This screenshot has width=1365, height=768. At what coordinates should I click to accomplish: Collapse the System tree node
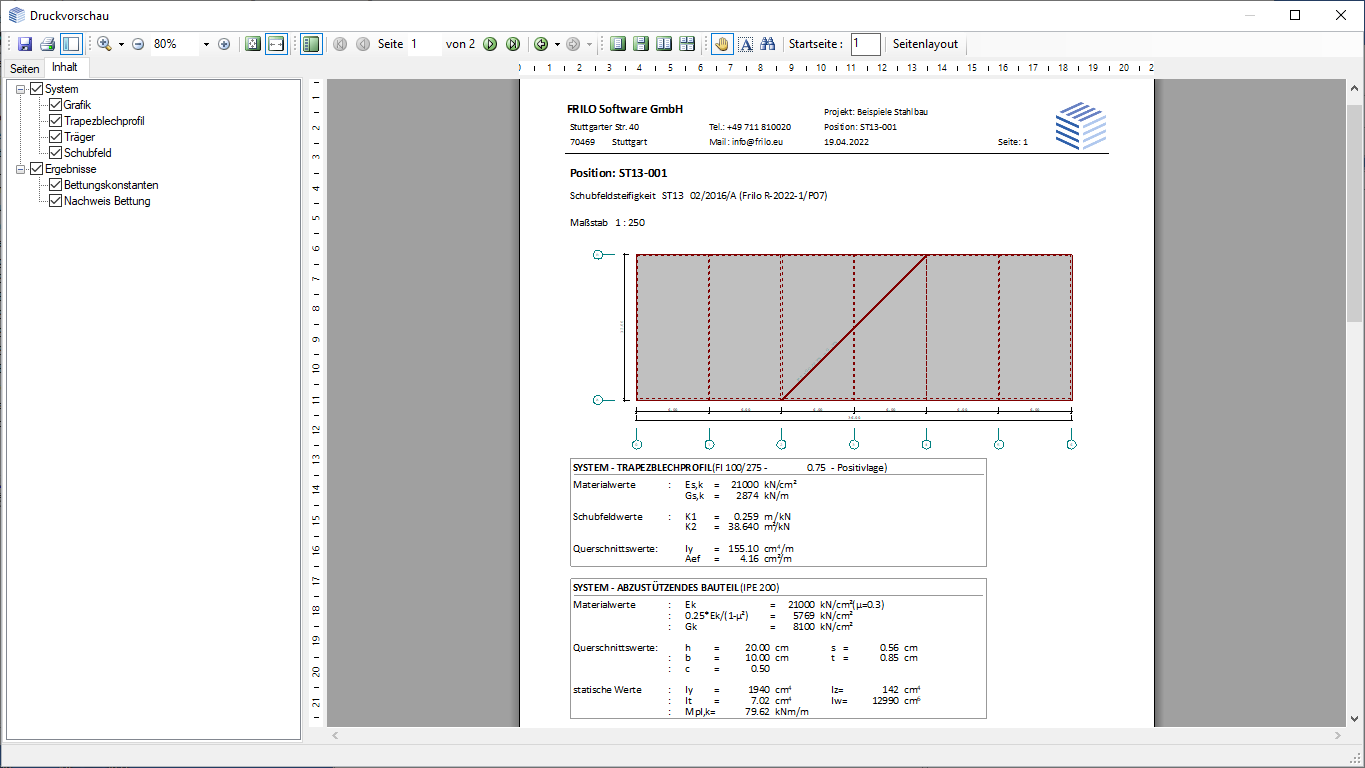click(x=21, y=89)
